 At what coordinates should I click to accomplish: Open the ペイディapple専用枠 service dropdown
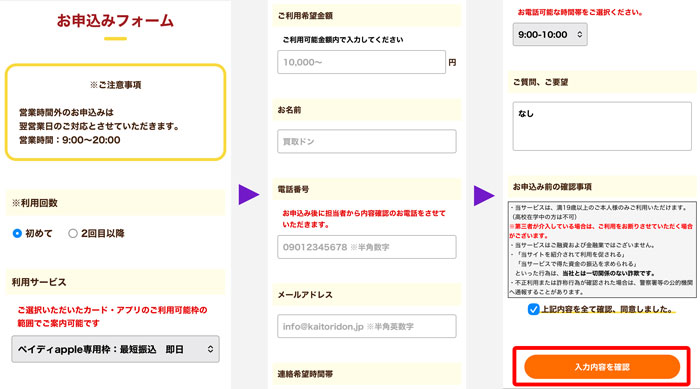click(x=116, y=349)
